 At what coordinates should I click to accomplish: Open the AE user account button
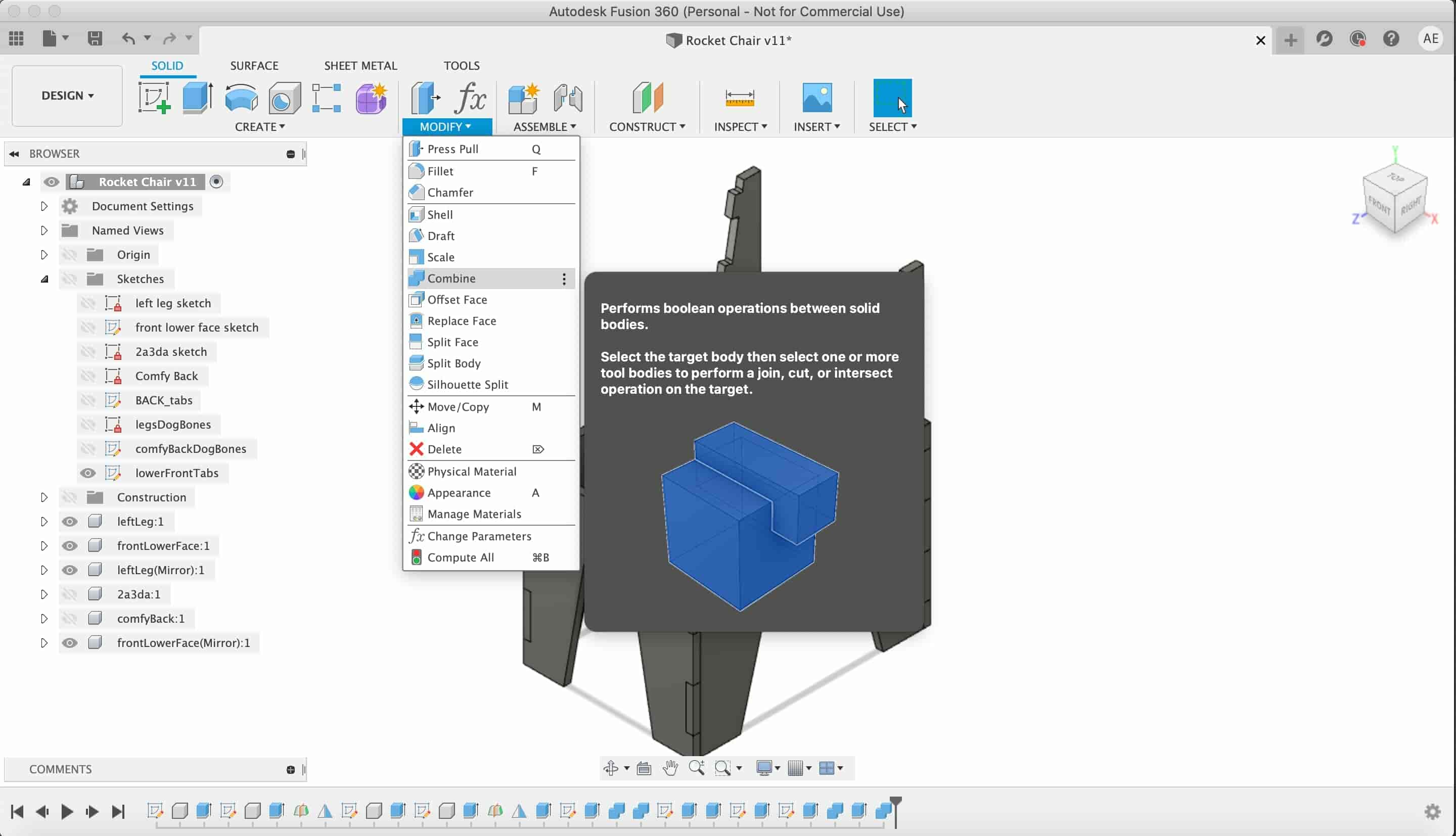(x=1431, y=39)
